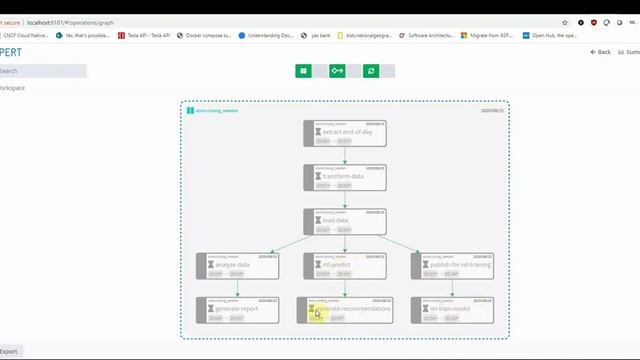Click the job chain name at graph top-left
Screen dimensions: 640x360
click(x=216, y=111)
